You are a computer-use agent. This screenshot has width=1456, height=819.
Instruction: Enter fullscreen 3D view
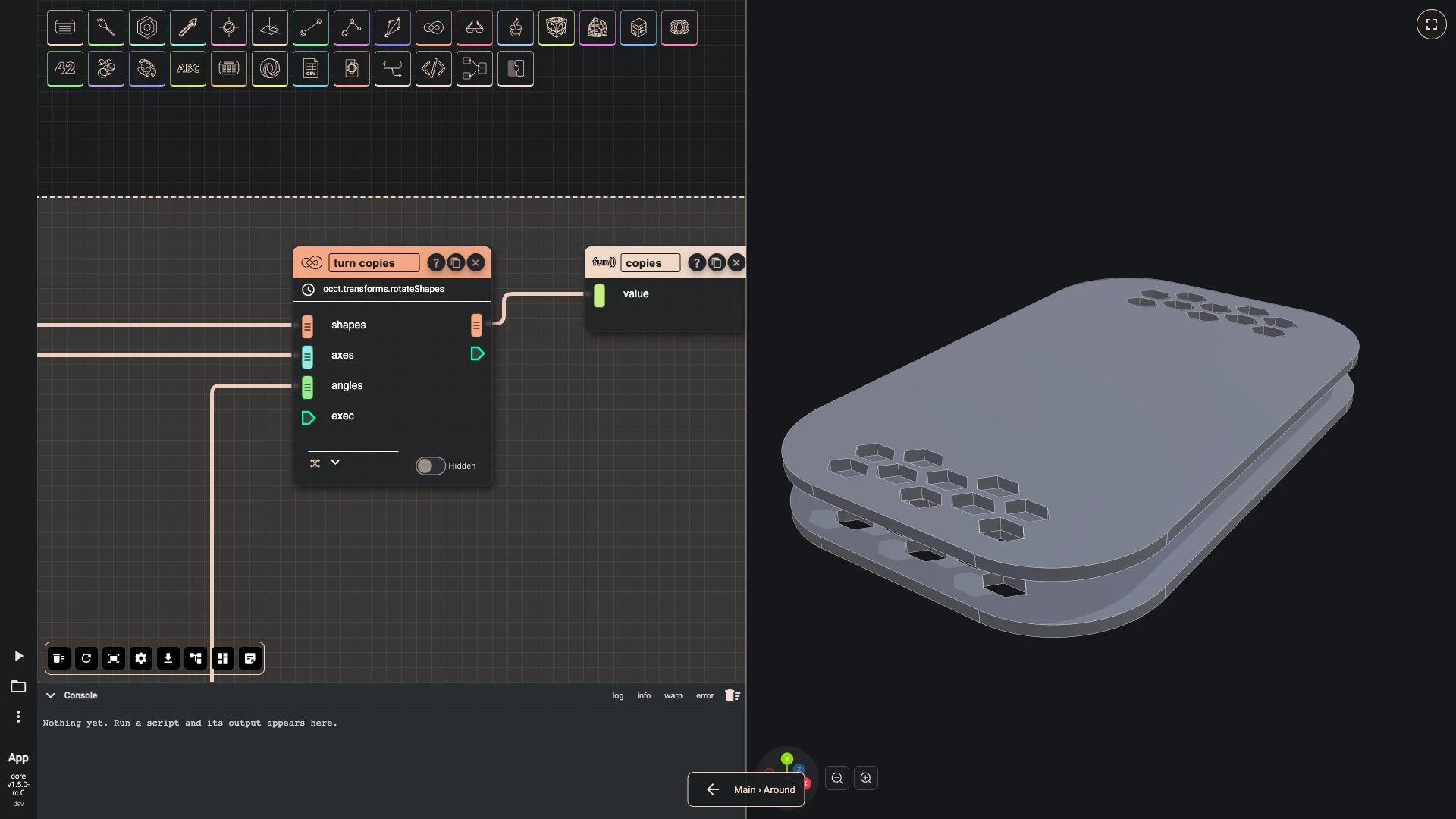[1432, 24]
